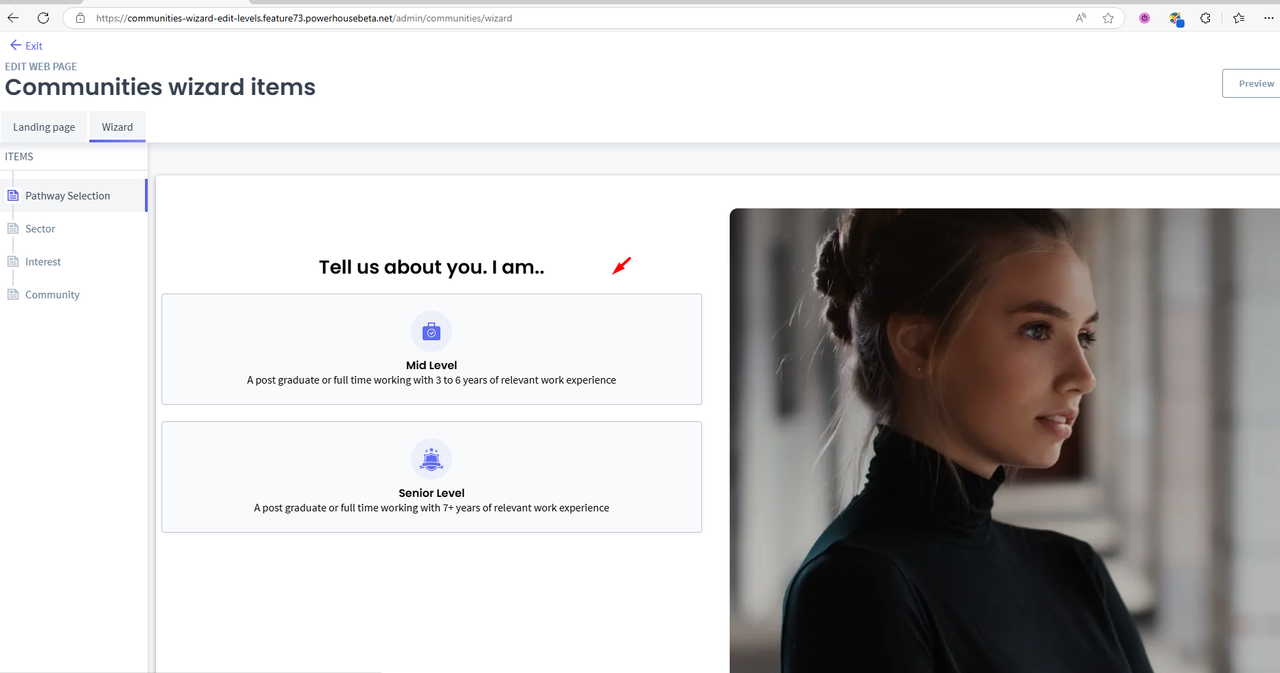
Task: Click the 'EDIT WEB PAGE' label
Action: (x=41, y=67)
